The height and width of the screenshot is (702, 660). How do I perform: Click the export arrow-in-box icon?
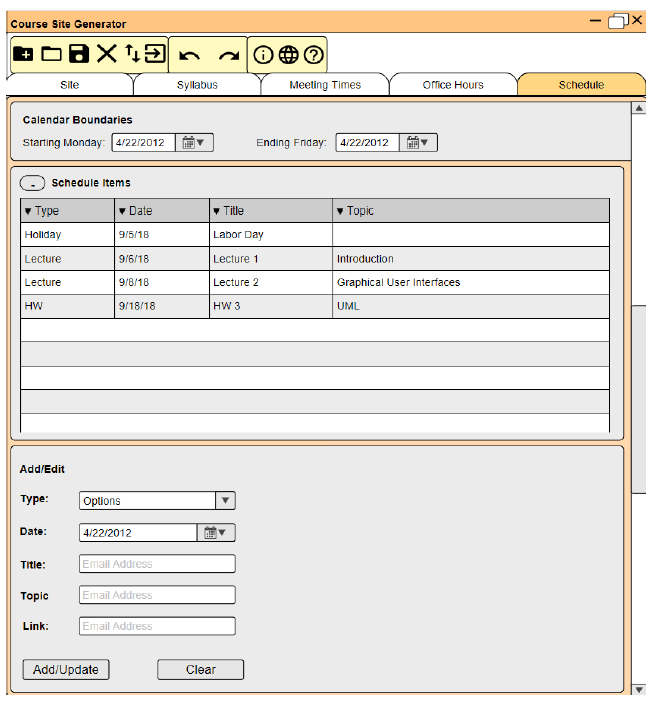[x=155, y=54]
